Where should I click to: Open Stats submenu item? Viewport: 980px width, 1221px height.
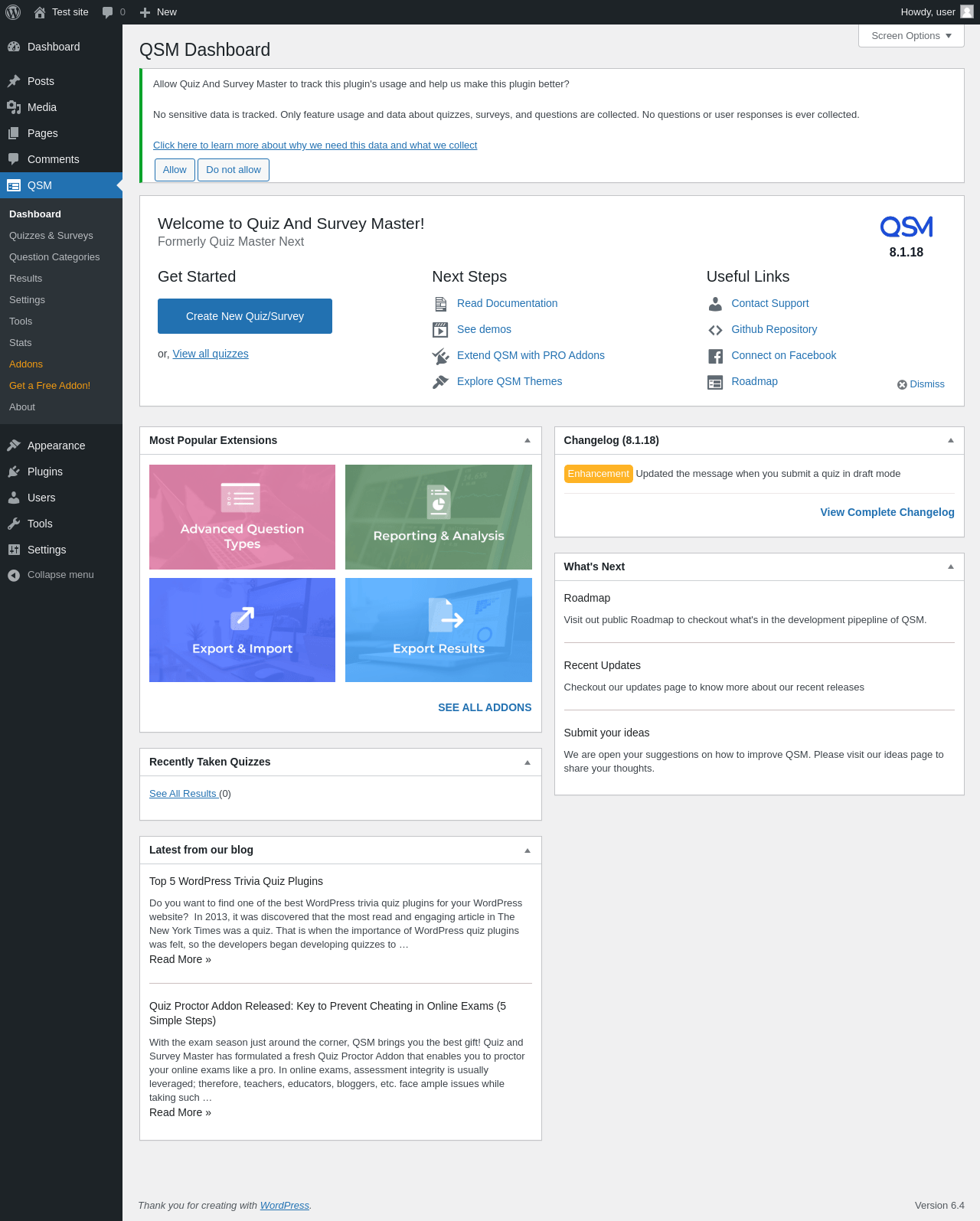pyautogui.click(x=21, y=343)
